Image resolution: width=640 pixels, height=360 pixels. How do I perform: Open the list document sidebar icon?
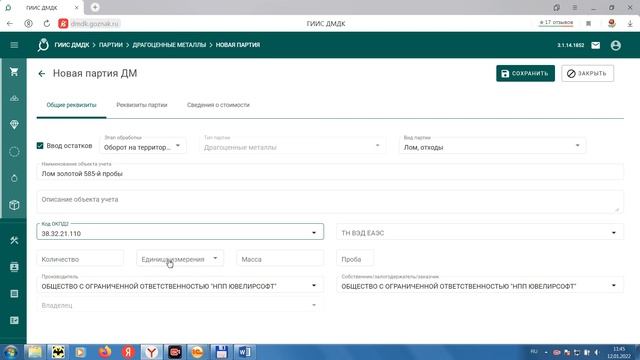pyautogui.click(x=14, y=294)
